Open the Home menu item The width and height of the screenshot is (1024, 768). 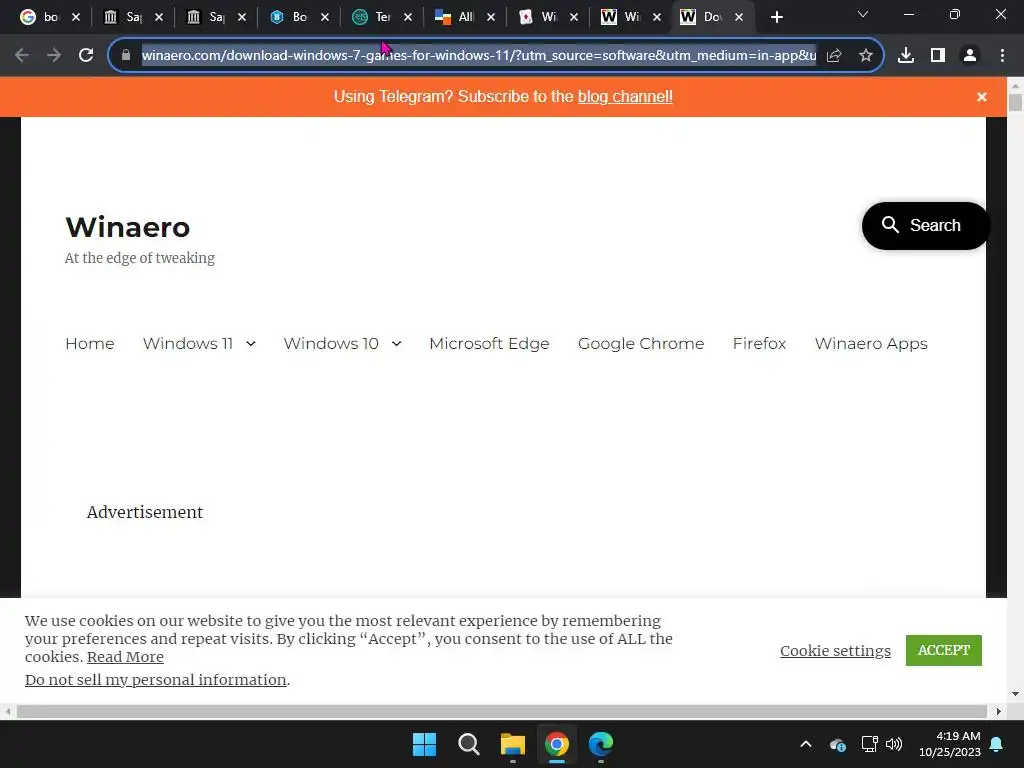[x=89, y=344]
